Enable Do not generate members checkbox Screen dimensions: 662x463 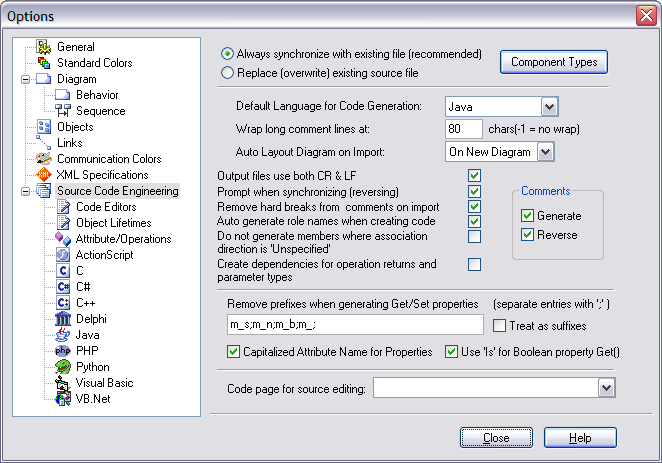(x=475, y=236)
